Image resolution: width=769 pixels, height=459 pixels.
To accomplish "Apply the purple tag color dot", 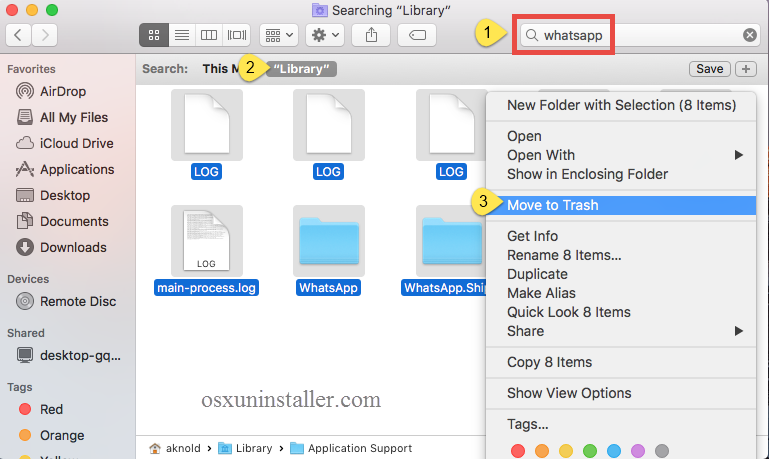I will click(x=638, y=451).
